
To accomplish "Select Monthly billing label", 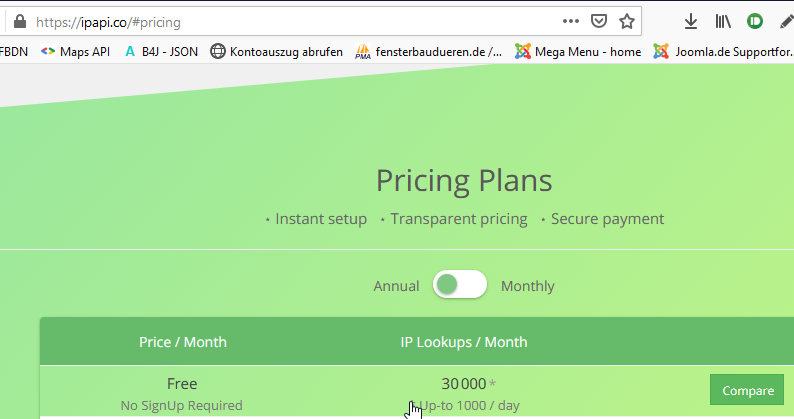I will pos(527,286).
